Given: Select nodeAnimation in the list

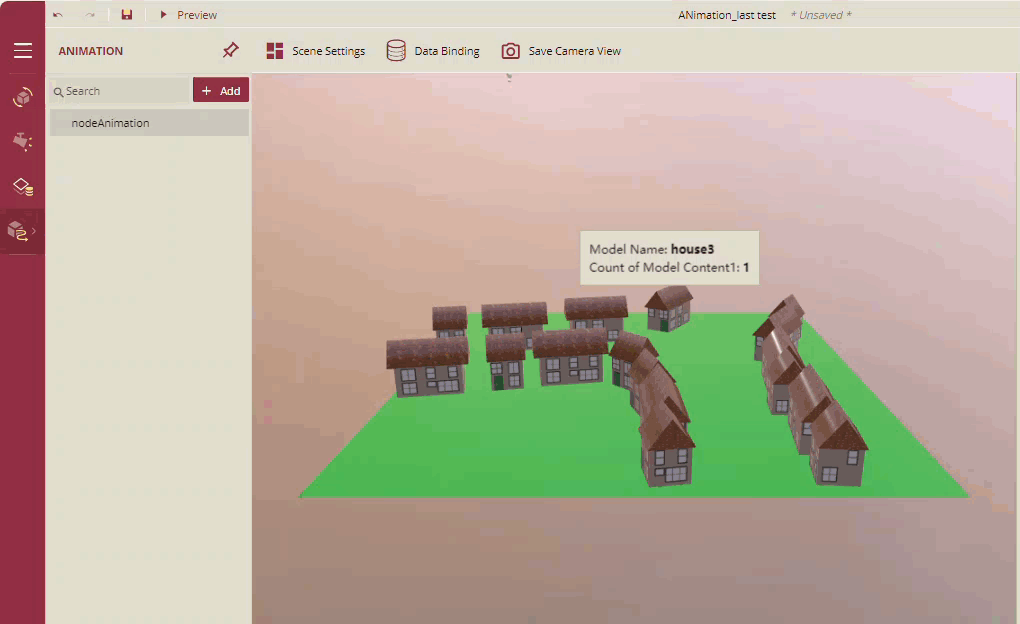Looking at the screenshot, I should [x=110, y=123].
